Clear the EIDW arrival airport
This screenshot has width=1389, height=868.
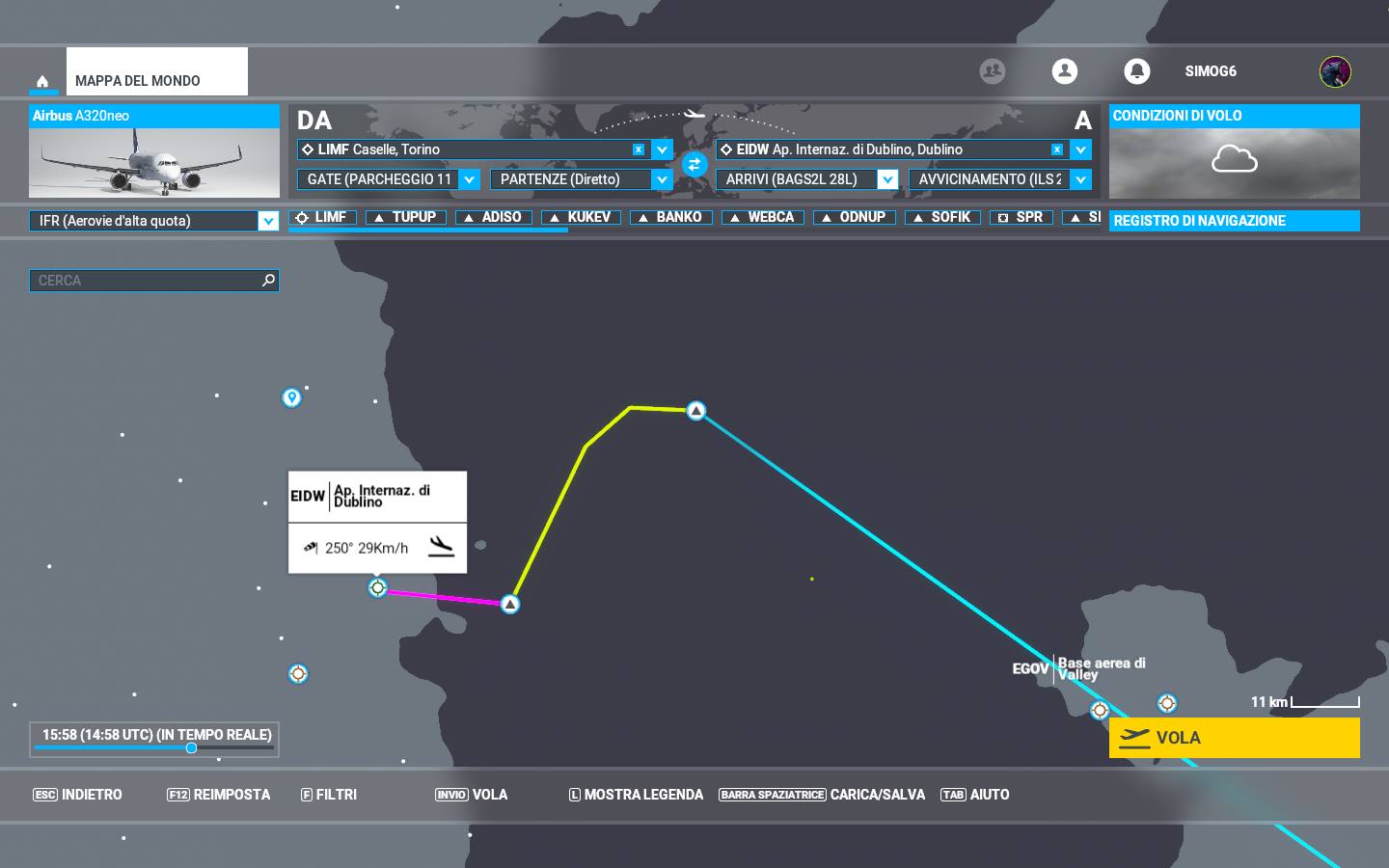pos(1057,149)
